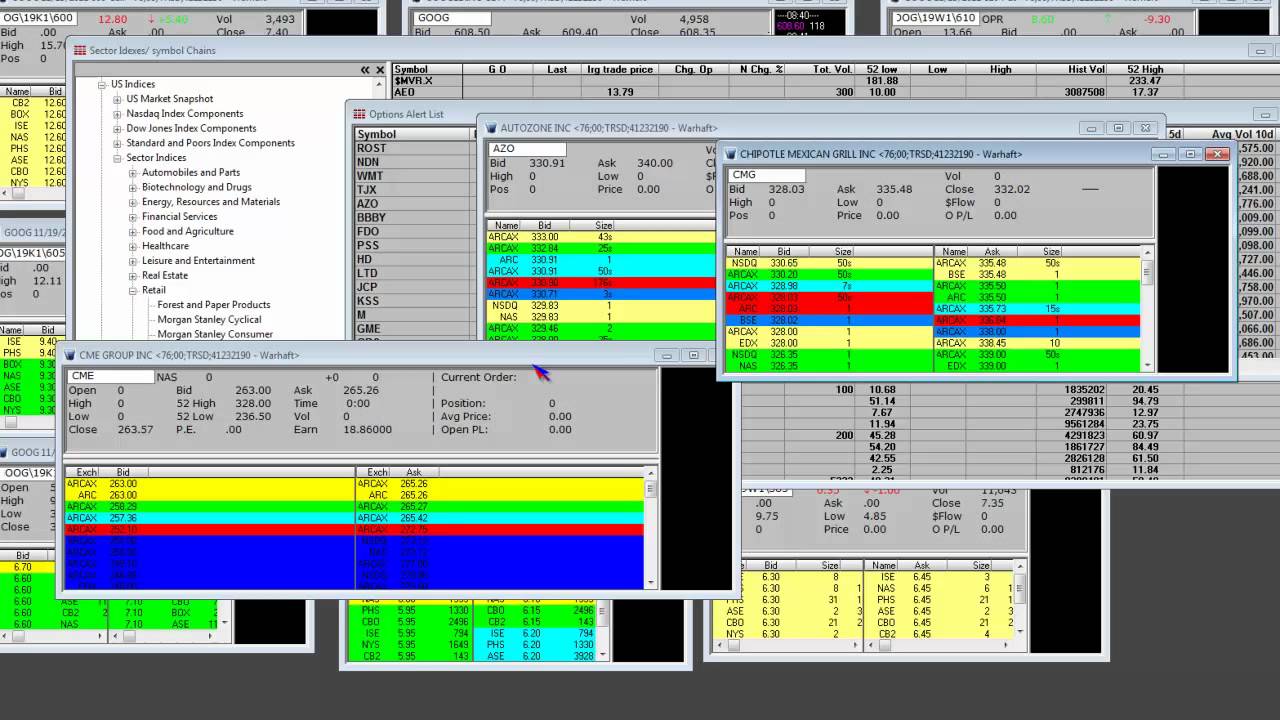Expand the US Market Snapshot node
This screenshot has height=720, width=1280.
117,99
